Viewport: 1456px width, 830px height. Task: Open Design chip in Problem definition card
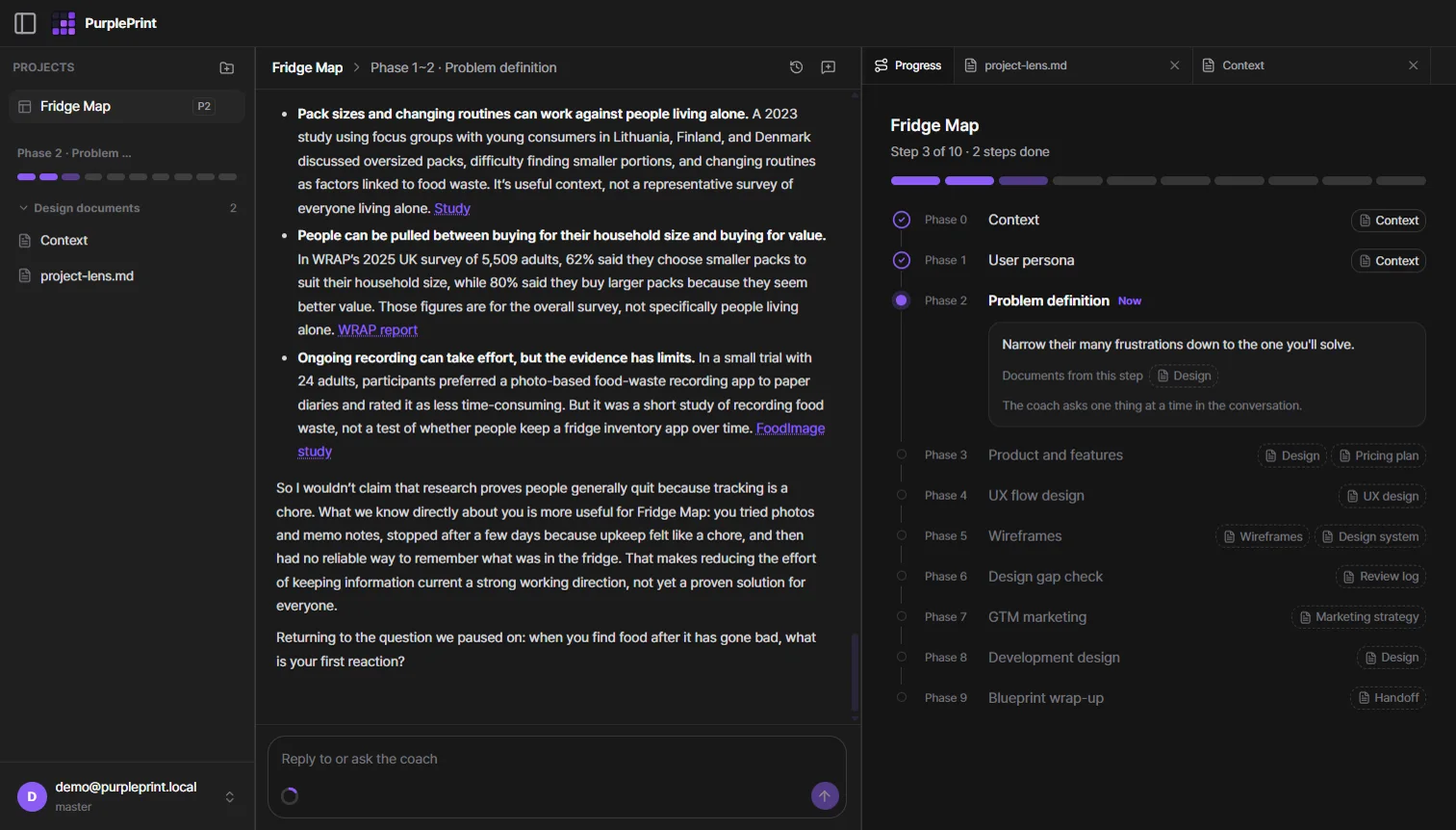1184,376
